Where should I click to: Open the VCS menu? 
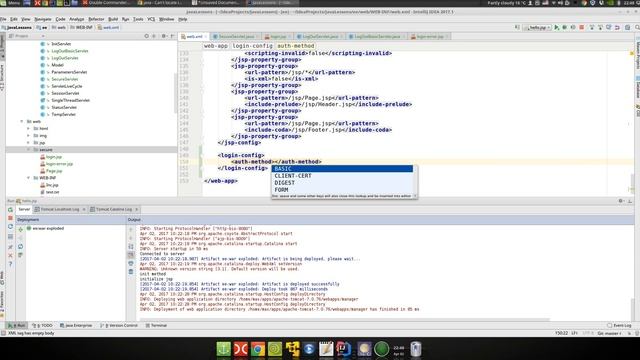151,19
